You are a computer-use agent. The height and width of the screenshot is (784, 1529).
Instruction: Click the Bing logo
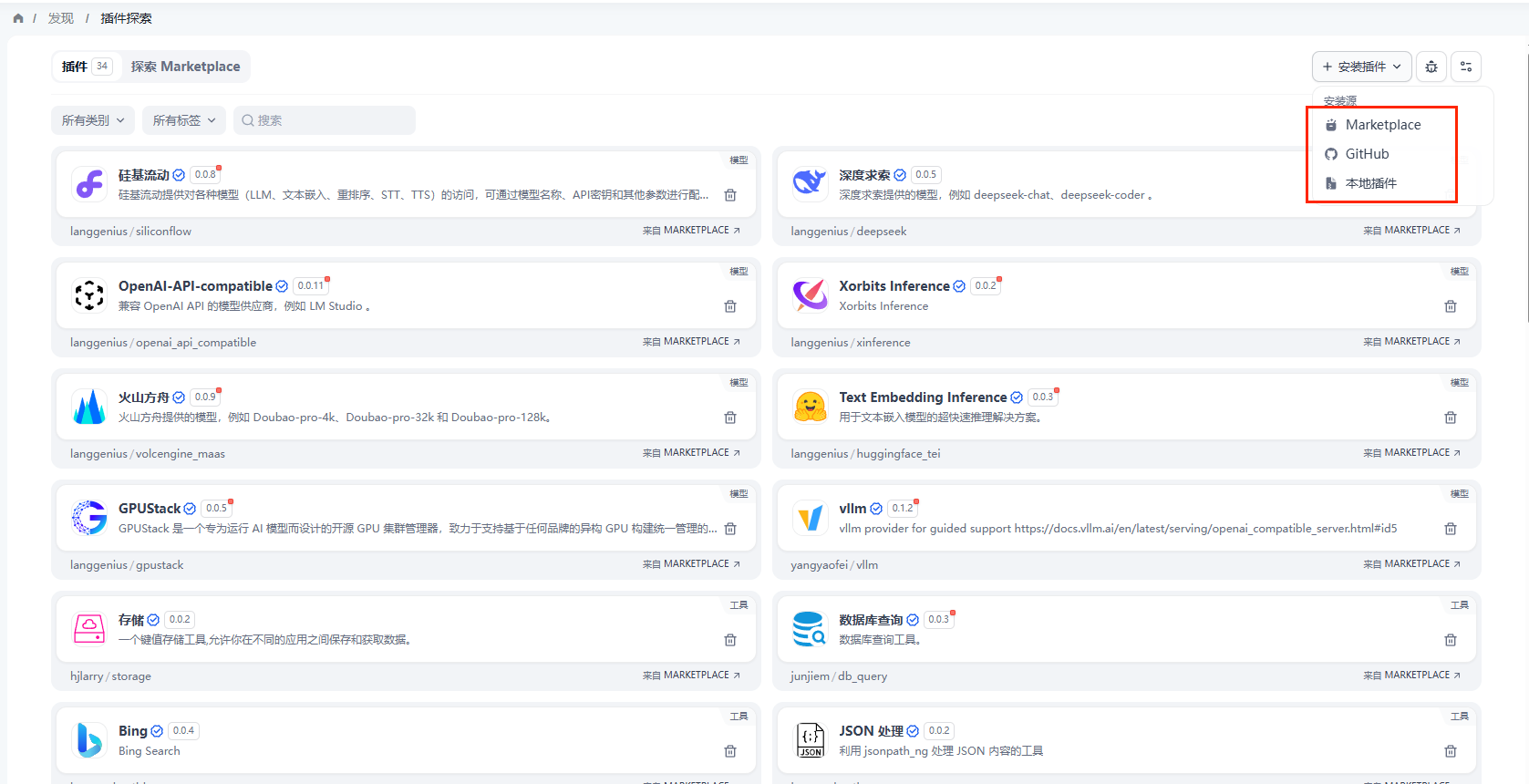[89, 740]
